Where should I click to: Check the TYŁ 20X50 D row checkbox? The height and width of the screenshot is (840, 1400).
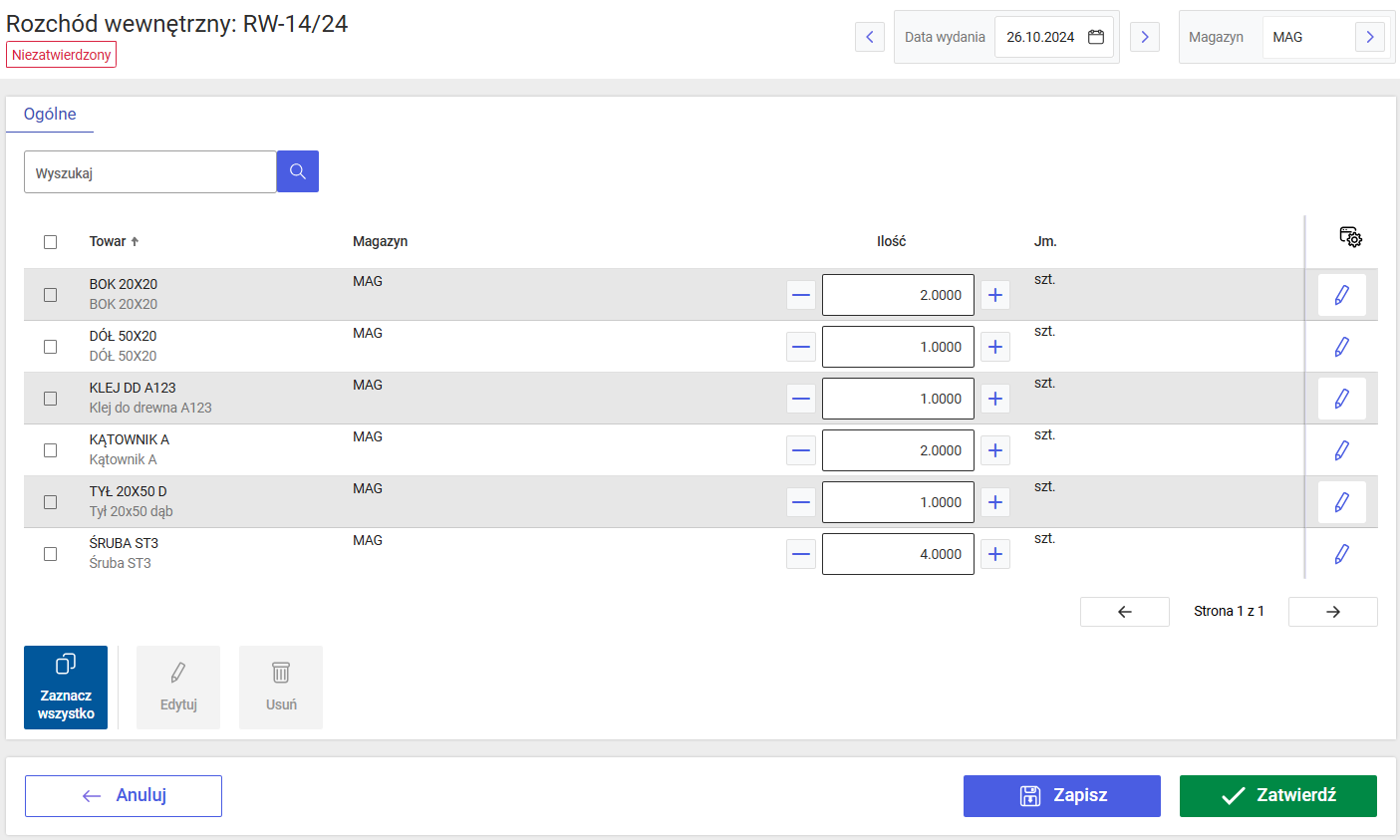coord(51,502)
